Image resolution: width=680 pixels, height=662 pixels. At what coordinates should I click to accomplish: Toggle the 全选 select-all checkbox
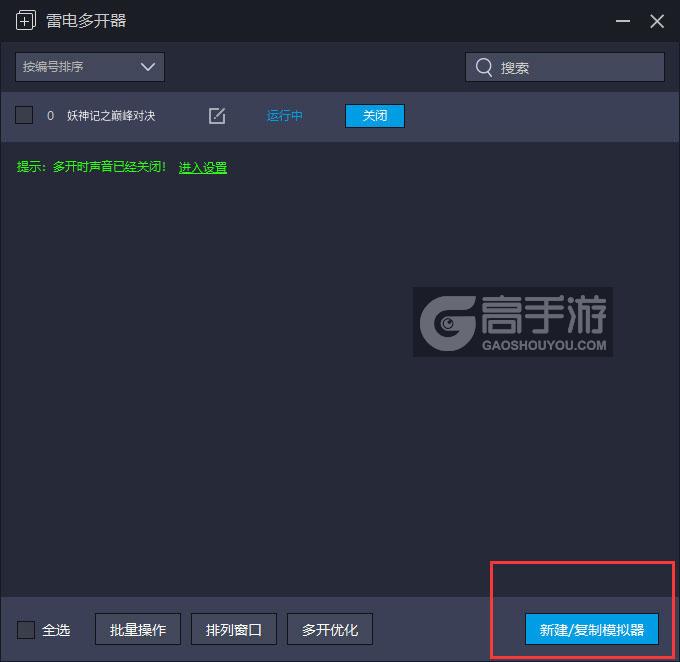tap(26, 629)
